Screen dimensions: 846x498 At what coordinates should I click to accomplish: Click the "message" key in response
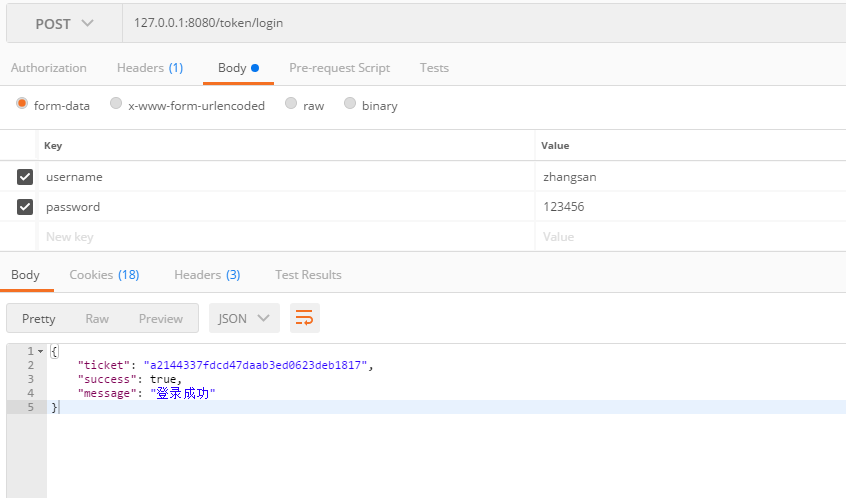(107, 393)
